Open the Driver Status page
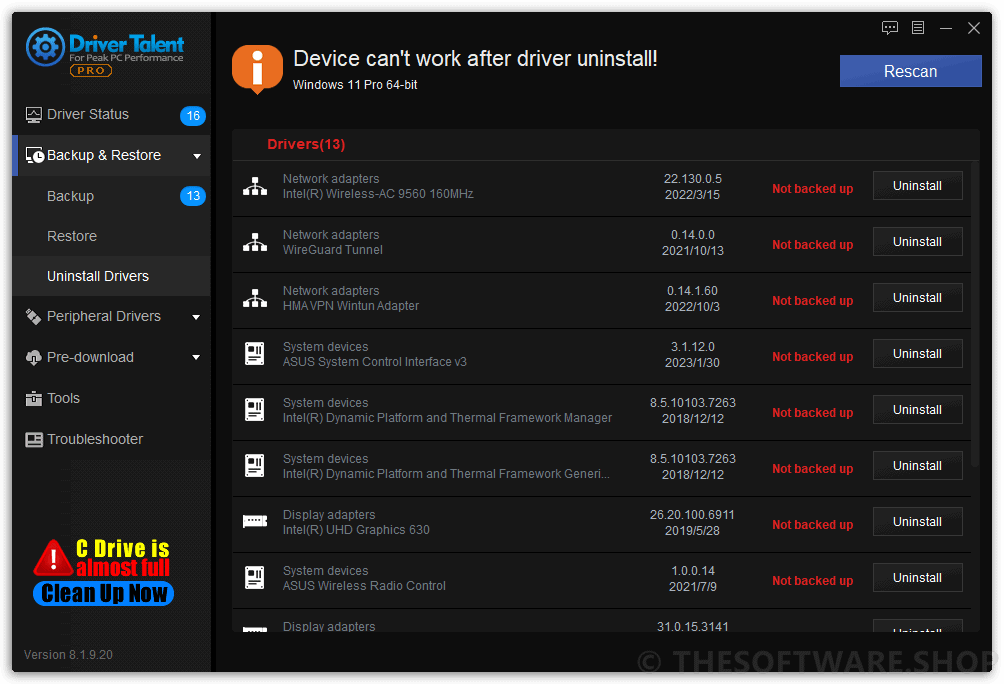Image resolution: width=1004 pixels, height=684 pixels. pos(111,115)
